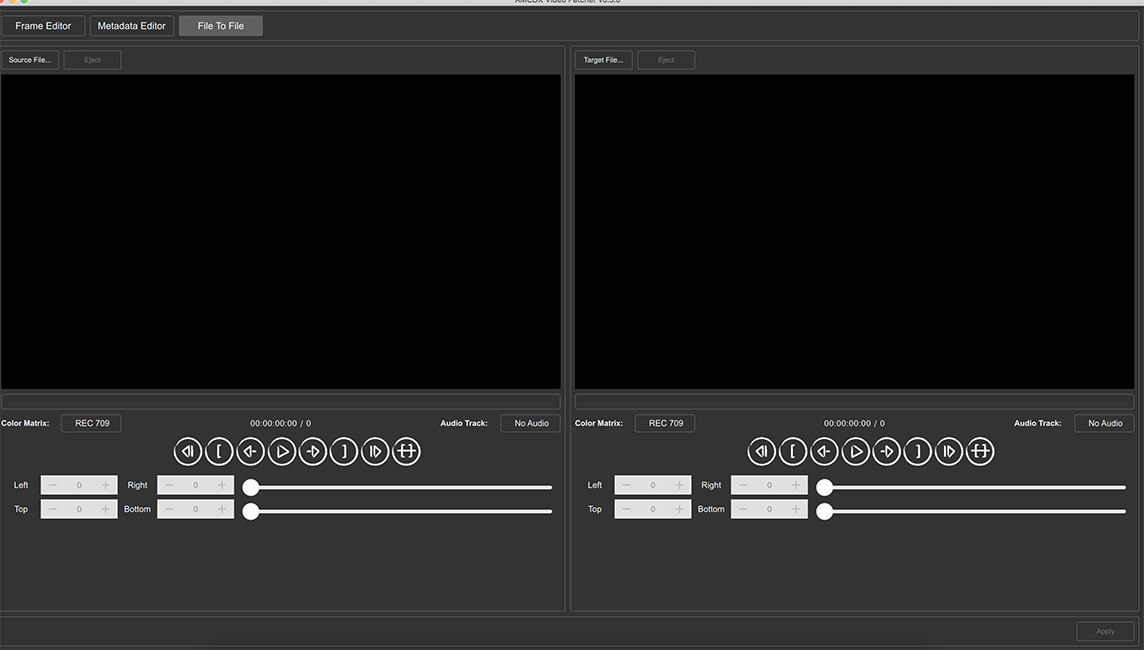
Task: Decrease target Right crop value
Action: point(743,485)
